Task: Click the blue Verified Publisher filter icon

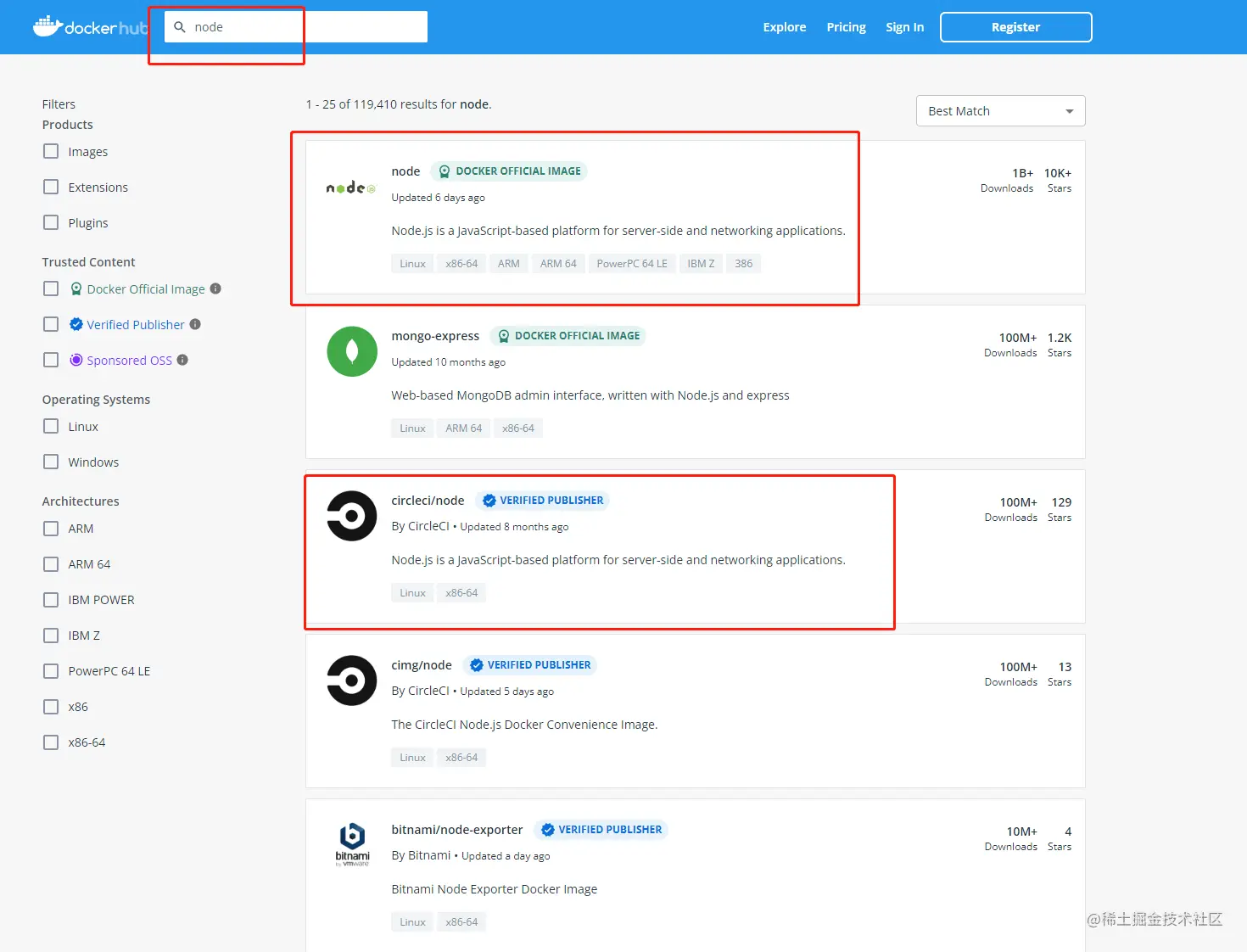Action: click(76, 324)
